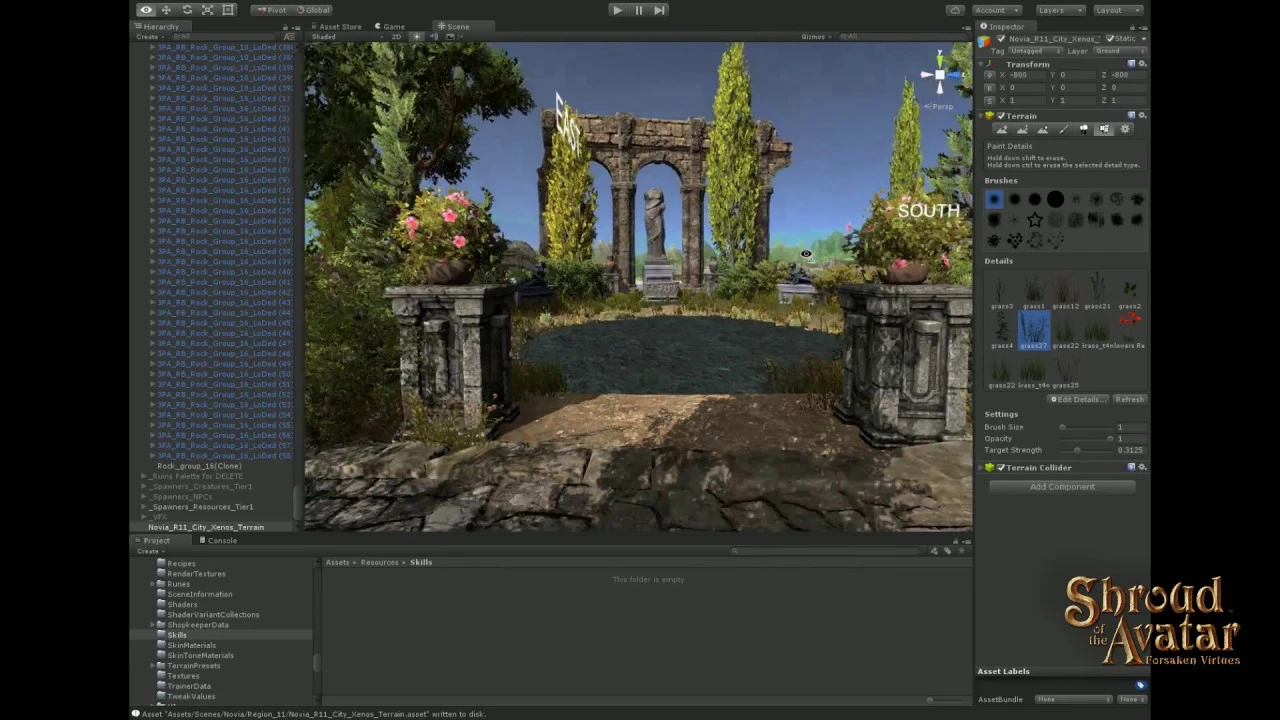Select the Smooth Height terrain tool

[x=1043, y=130]
